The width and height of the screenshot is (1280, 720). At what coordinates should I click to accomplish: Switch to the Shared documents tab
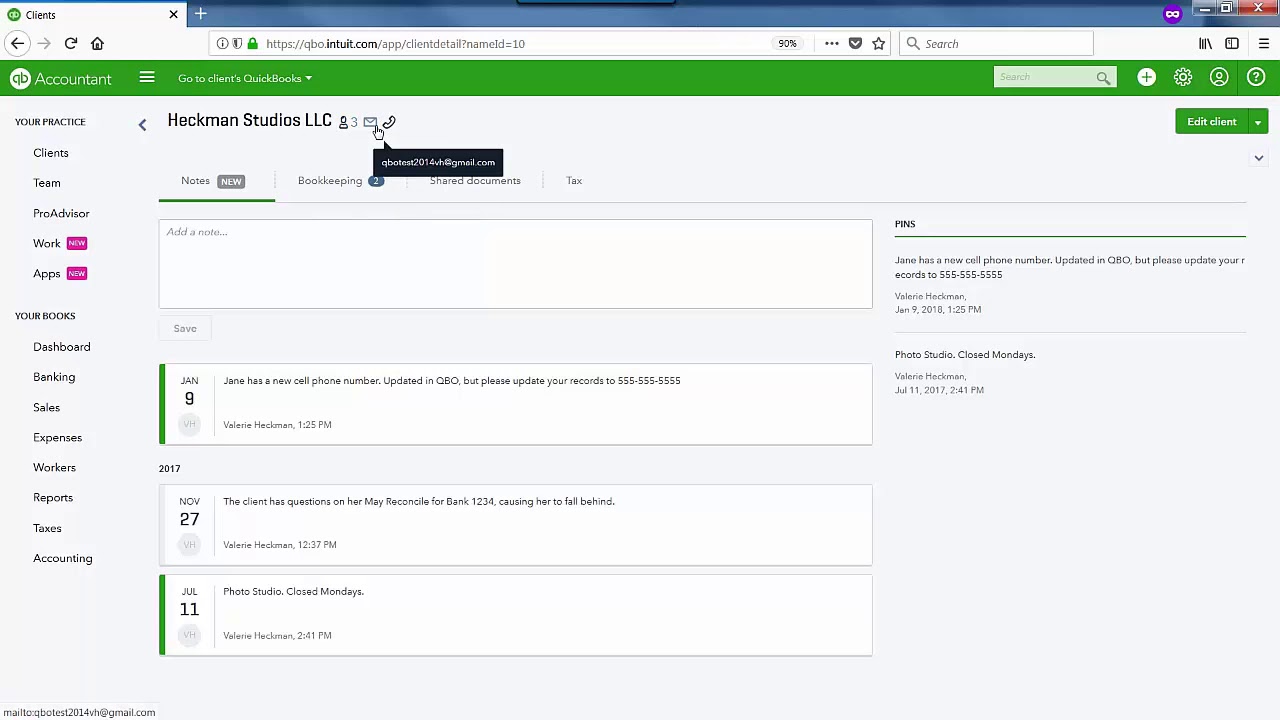pyautogui.click(x=475, y=181)
